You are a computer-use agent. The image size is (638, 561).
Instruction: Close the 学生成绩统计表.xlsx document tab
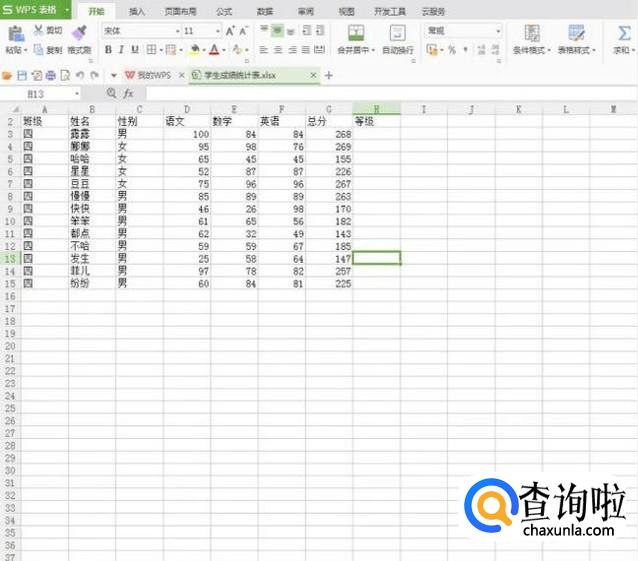[x=313, y=75]
